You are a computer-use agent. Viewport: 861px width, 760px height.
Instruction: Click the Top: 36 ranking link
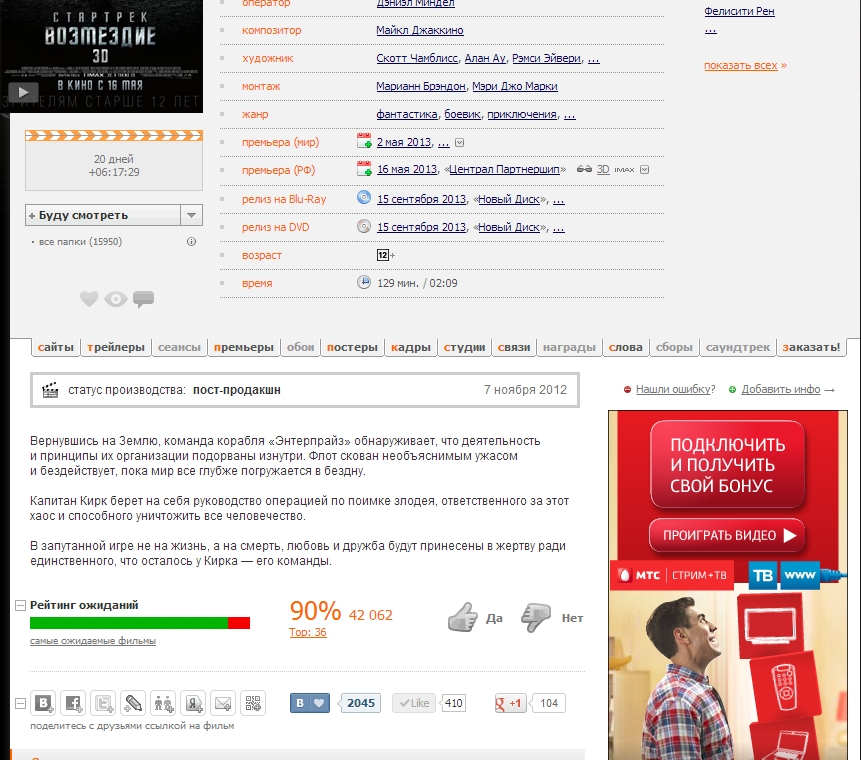(308, 632)
